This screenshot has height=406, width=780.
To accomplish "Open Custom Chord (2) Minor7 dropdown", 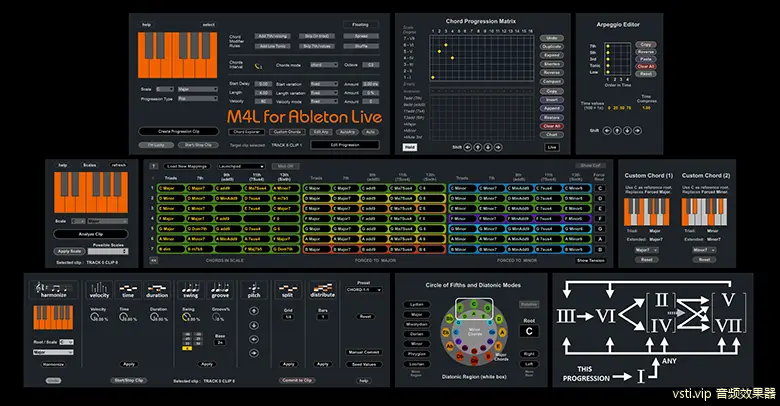I will [x=704, y=250].
